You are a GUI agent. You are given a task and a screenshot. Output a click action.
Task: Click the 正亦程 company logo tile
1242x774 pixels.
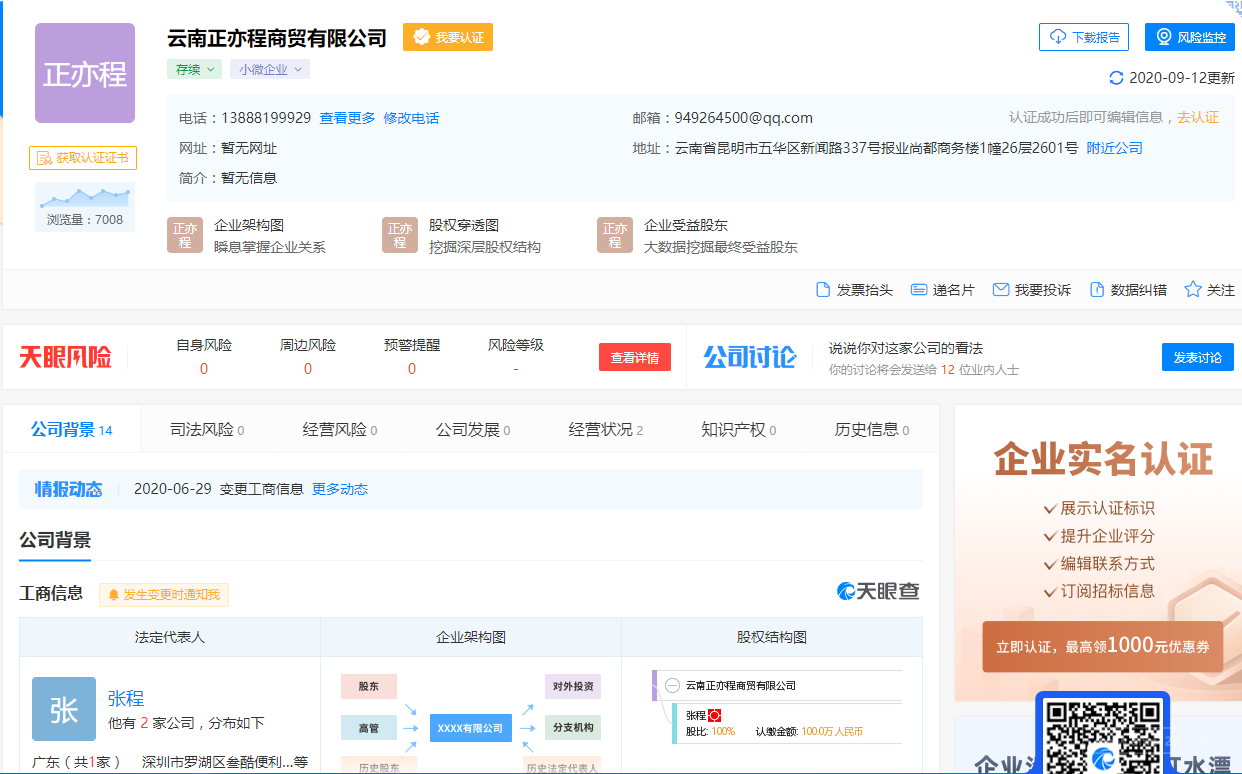[85, 73]
